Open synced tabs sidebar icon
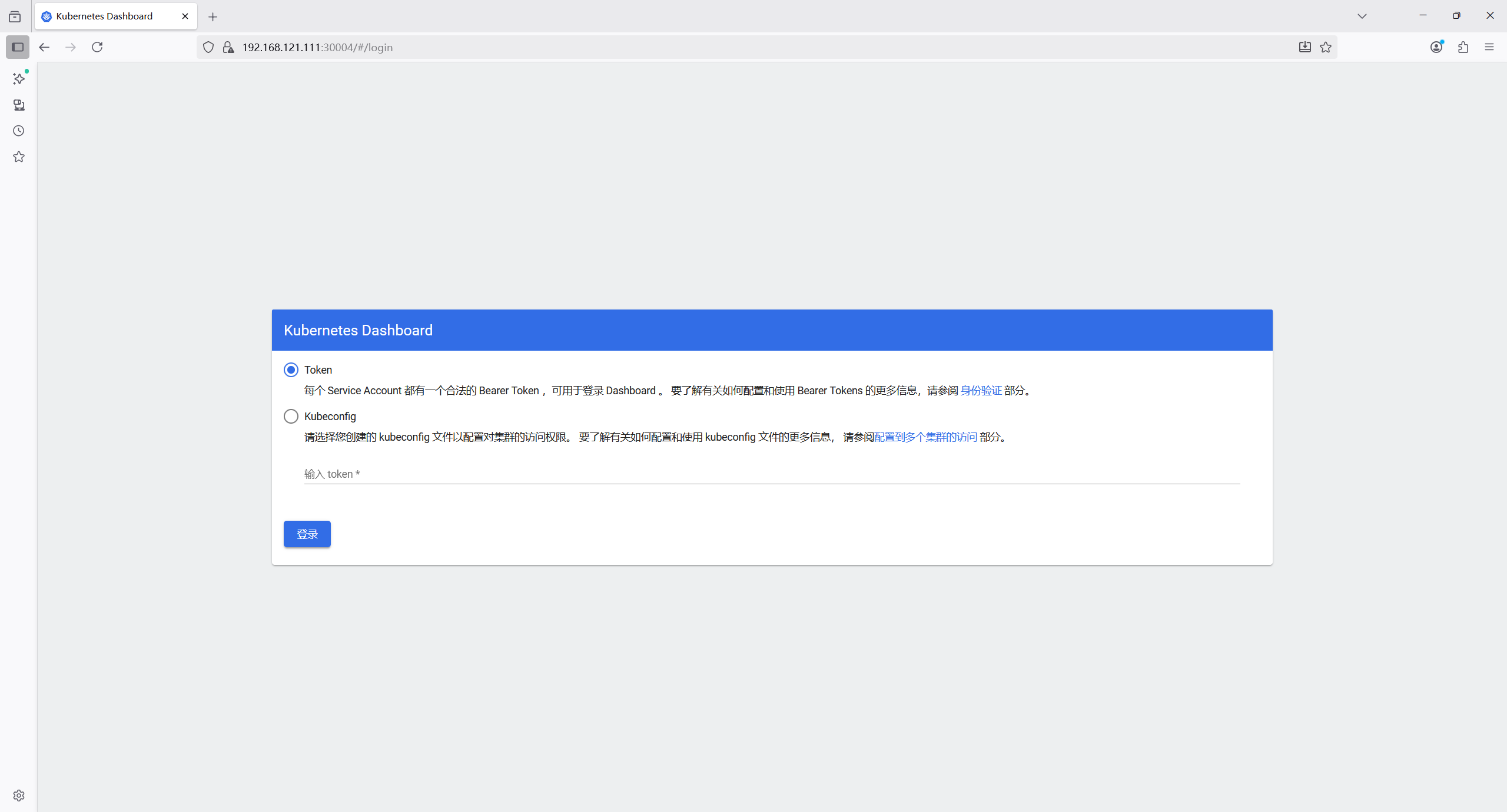Viewport: 1507px width, 812px height. [19, 105]
